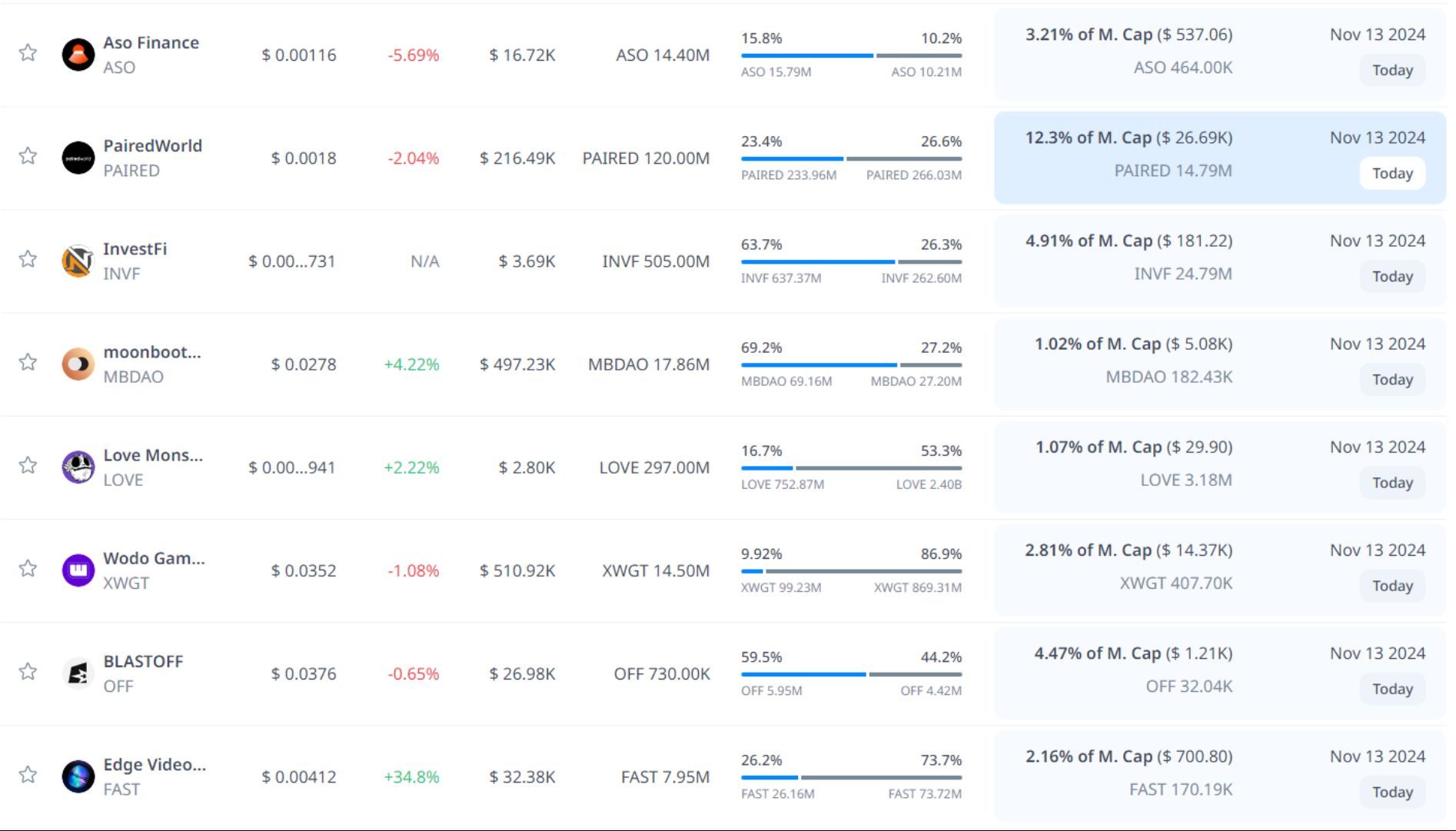The image size is (1456, 831).
Task: Favorite Aso Finance with the star
Action: [28, 53]
